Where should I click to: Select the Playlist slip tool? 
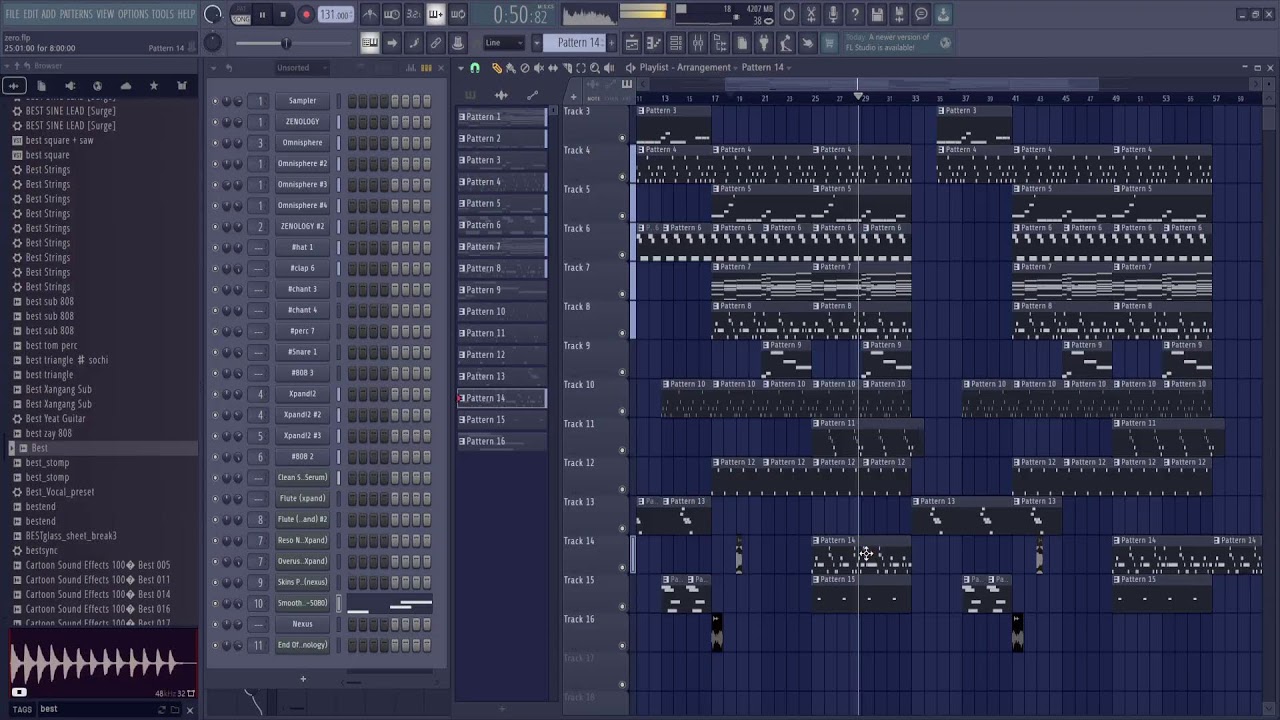(x=553, y=68)
